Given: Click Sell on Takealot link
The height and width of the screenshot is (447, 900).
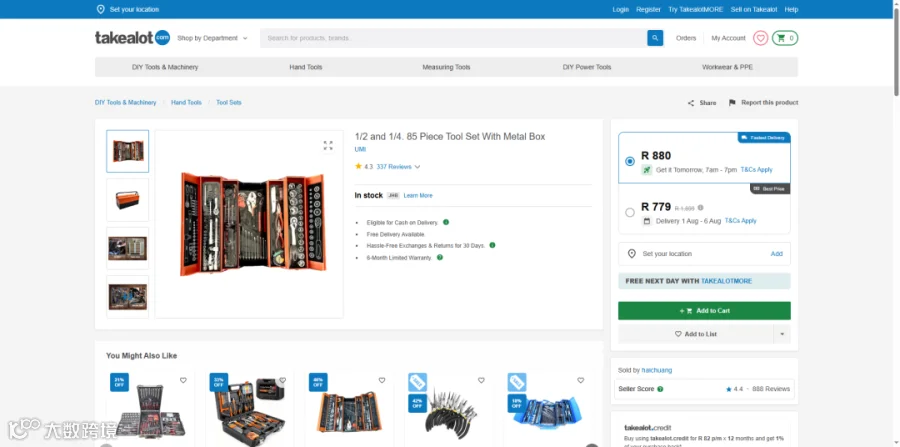Looking at the screenshot, I should coord(754,9).
